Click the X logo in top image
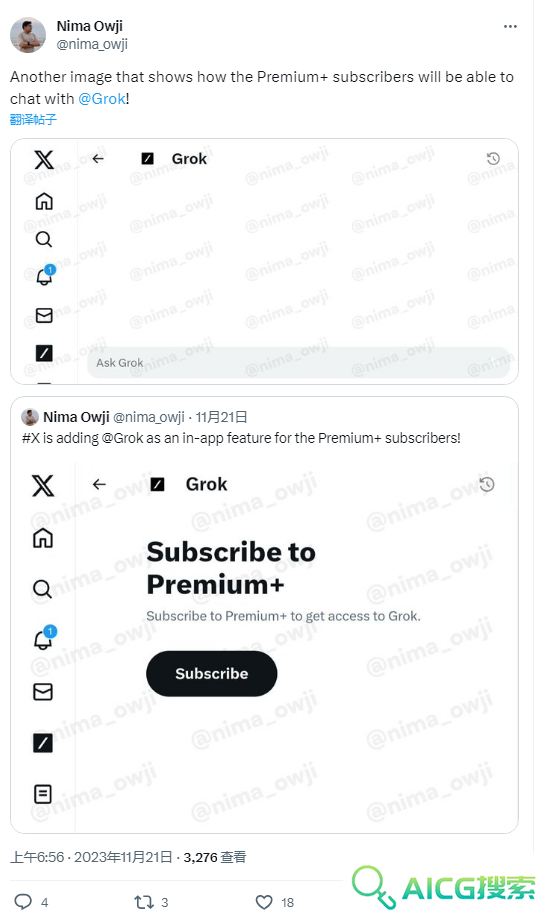Screen dimensions: 543x919 [x=44, y=159]
